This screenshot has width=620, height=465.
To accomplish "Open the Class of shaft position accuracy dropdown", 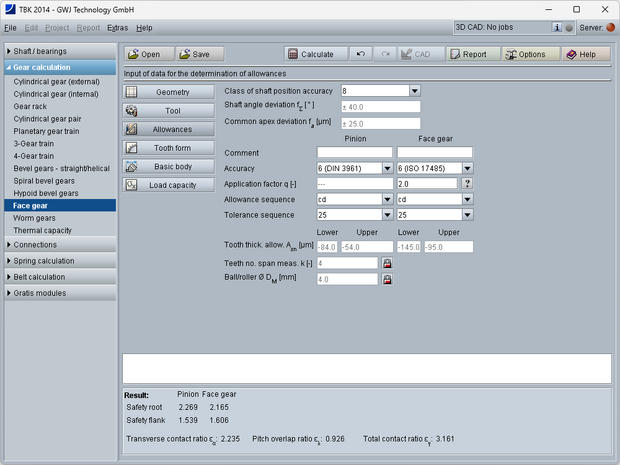I will (x=414, y=91).
